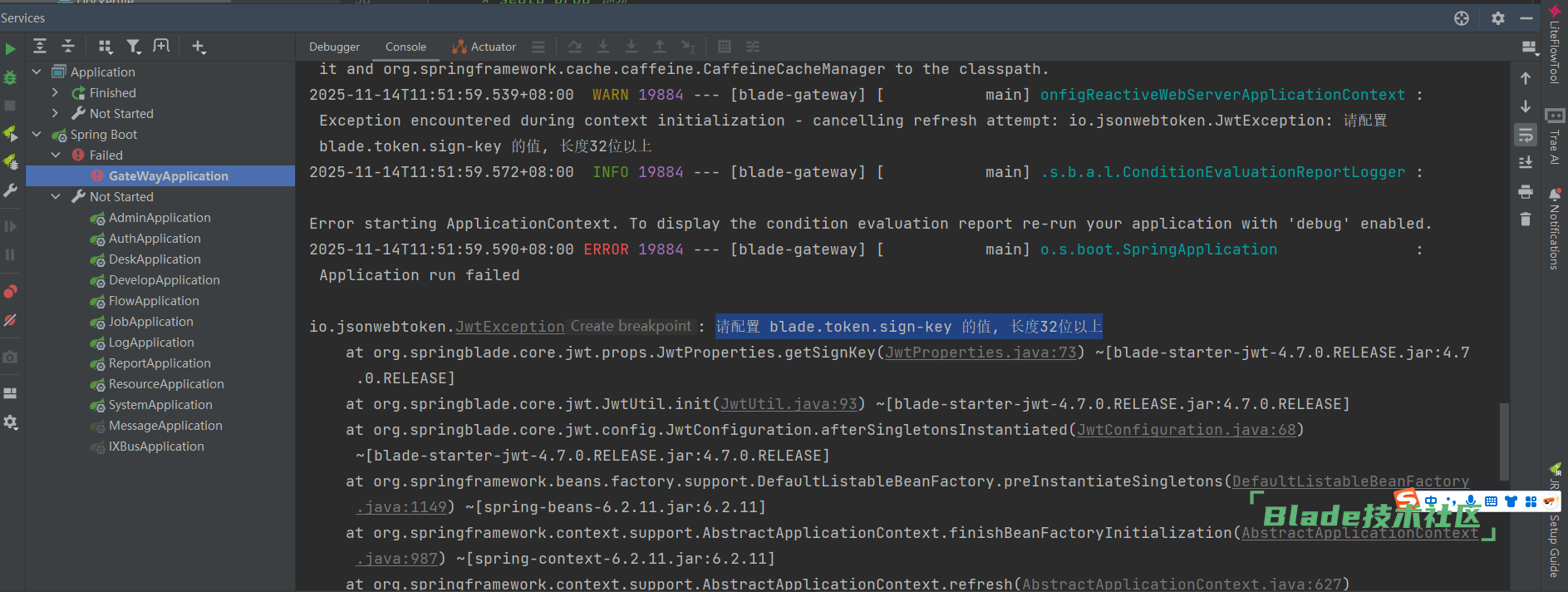This screenshot has width=1568, height=592.
Task: Clear console with the trash icon
Action: tap(1526, 220)
